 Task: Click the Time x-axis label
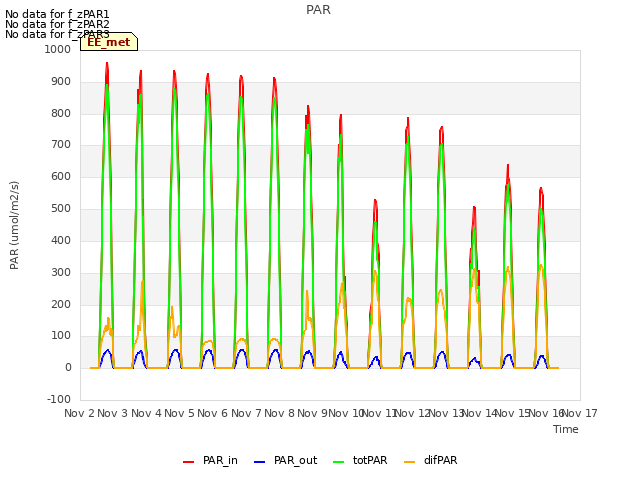click(x=566, y=429)
